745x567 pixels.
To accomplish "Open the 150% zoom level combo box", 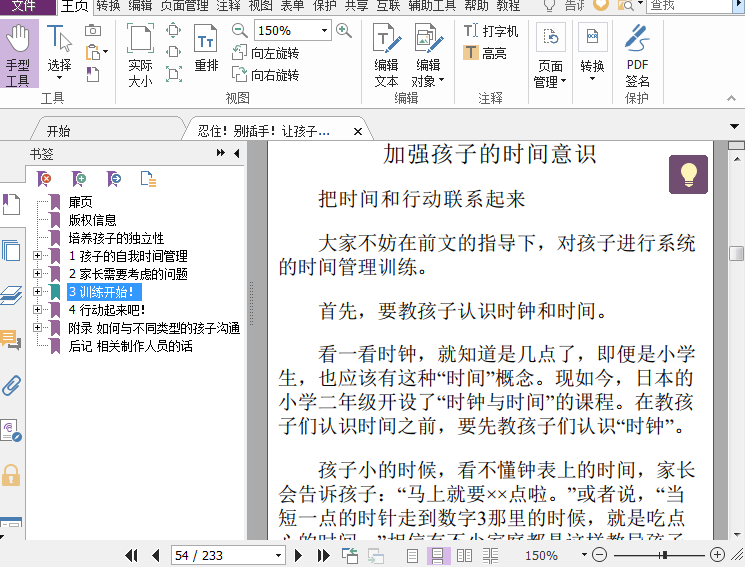I will [x=293, y=31].
